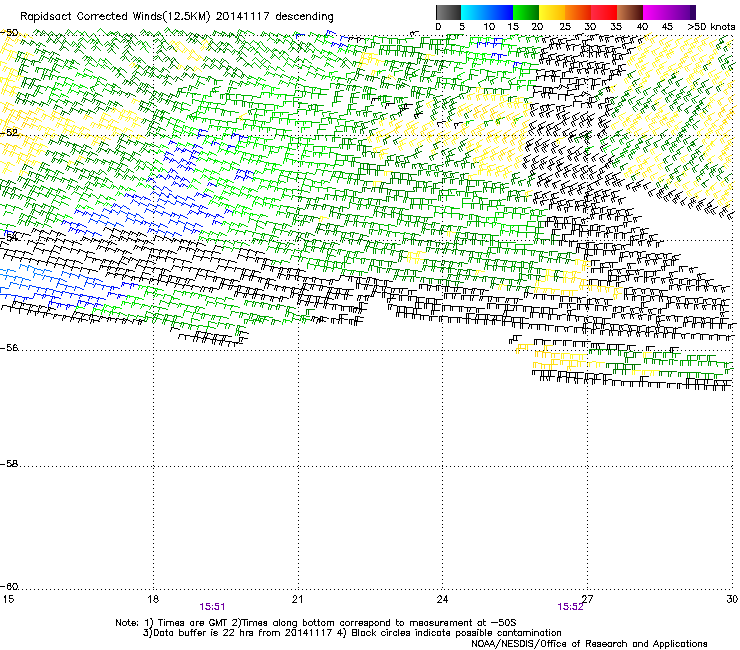Select the cyan-blue 5-15 knots legend band
This screenshot has height=650, width=740.
tap(487, 12)
